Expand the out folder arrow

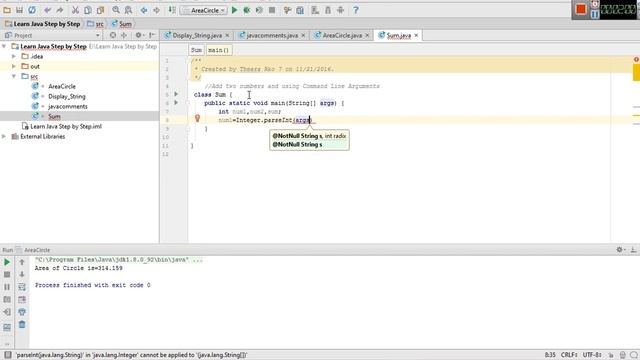[x=14, y=66]
